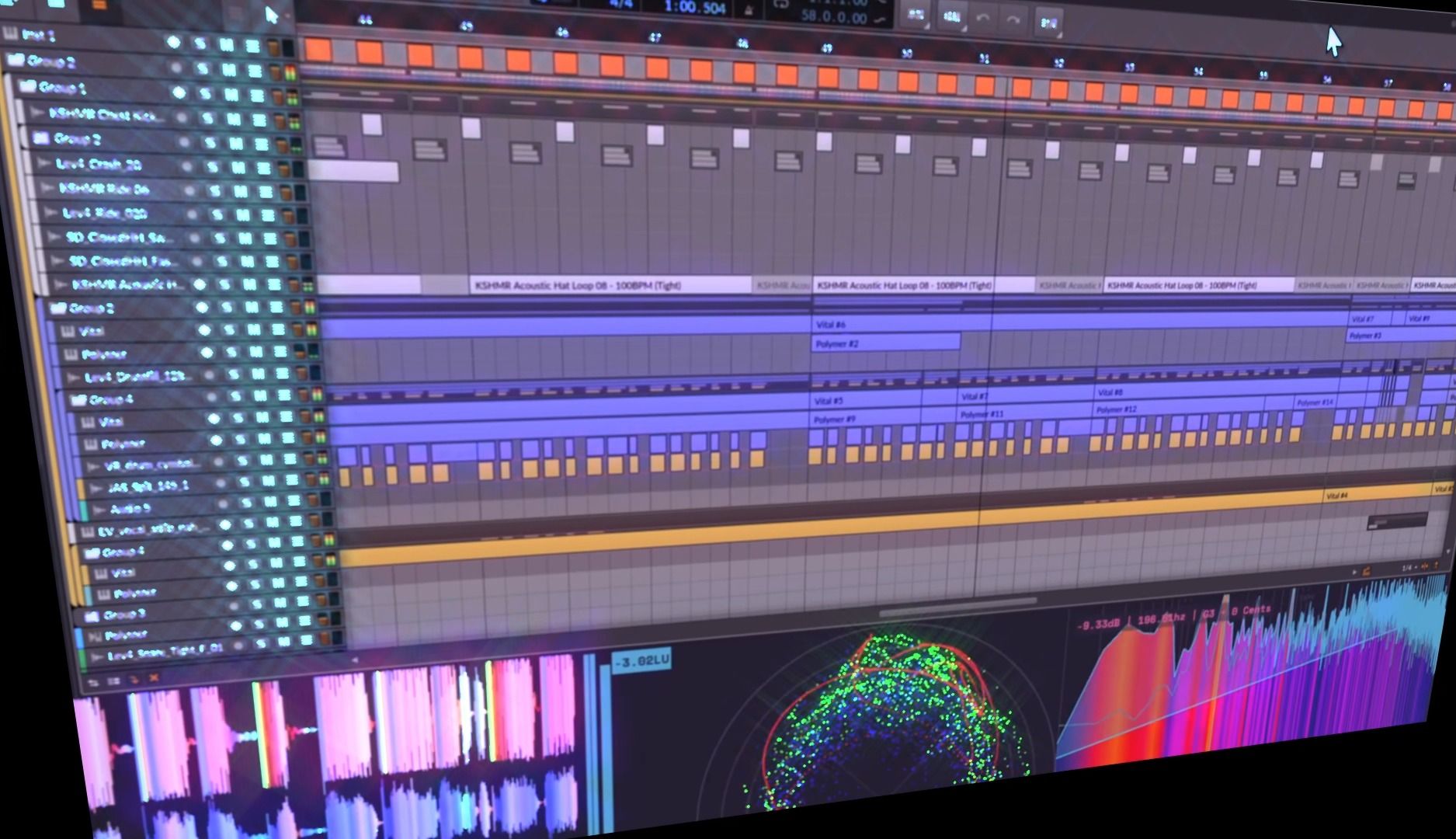Screen dimensions: 1456x839
Task: Solo the Inst 1 track
Action: (x=200, y=44)
